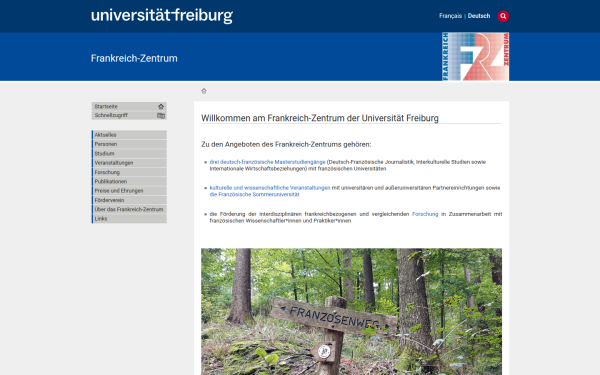Click the red search icon in header
Screen dimensions: 600x375
(x=503, y=16)
